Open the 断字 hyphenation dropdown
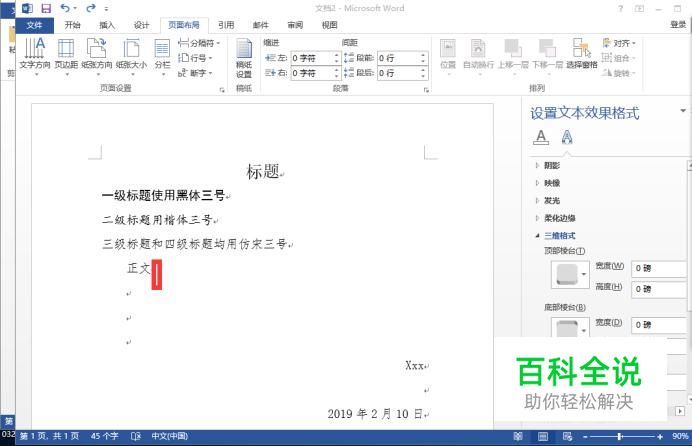The image size is (692, 446). (x=195, y=73)
